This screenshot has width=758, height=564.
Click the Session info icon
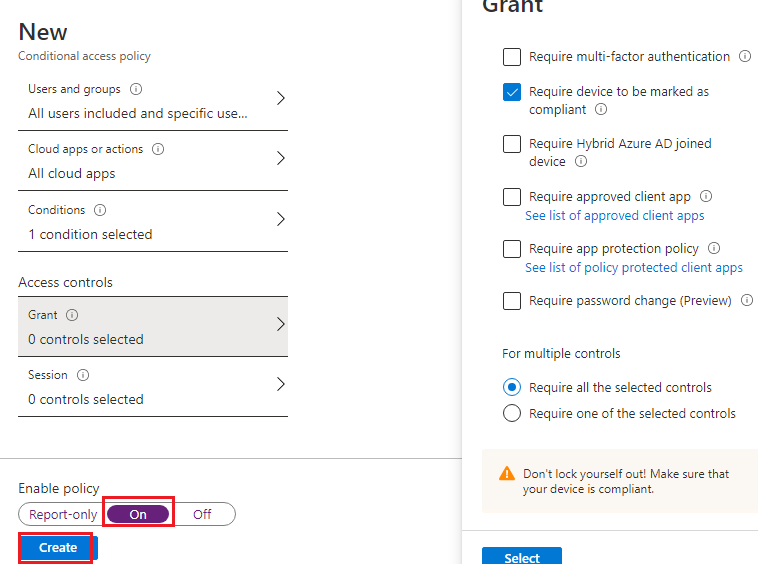pyautogui.click(x=83, y=375)
